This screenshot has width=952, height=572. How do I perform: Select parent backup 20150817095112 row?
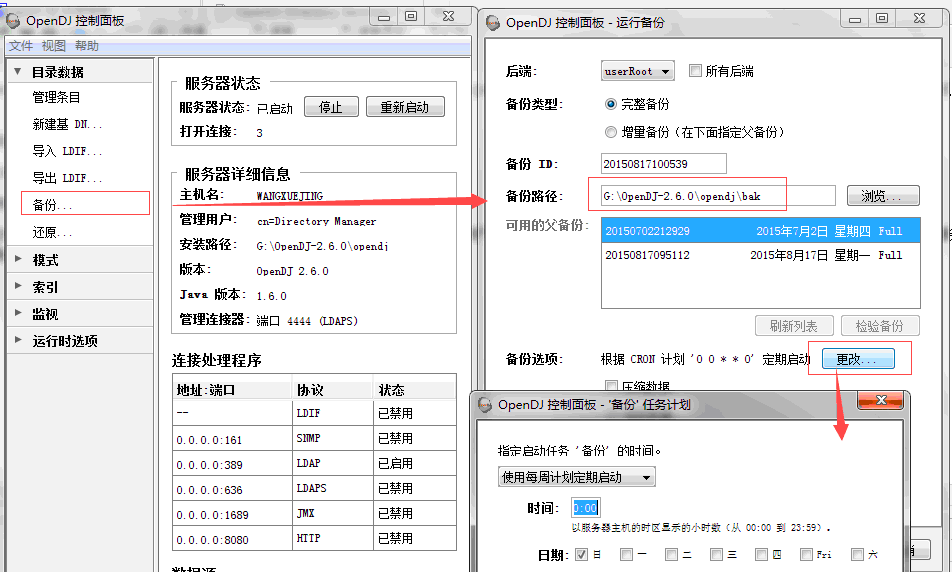(761, 255)
